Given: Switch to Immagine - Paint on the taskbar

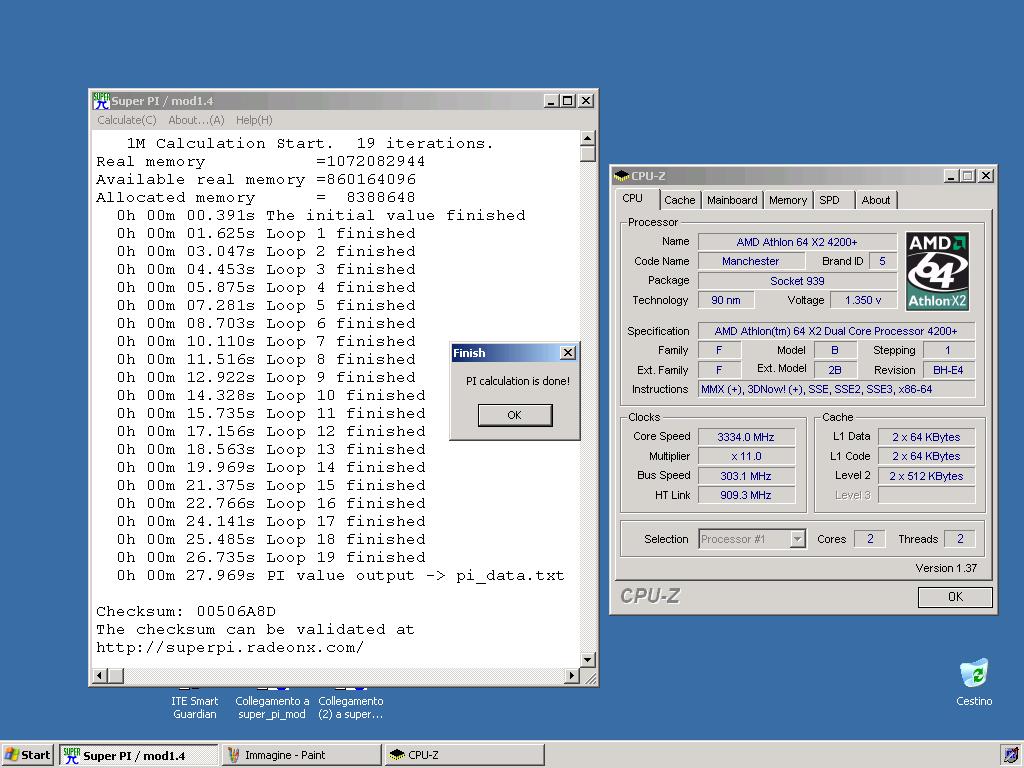Looking at the screenshot, I should tap(301, 755).
